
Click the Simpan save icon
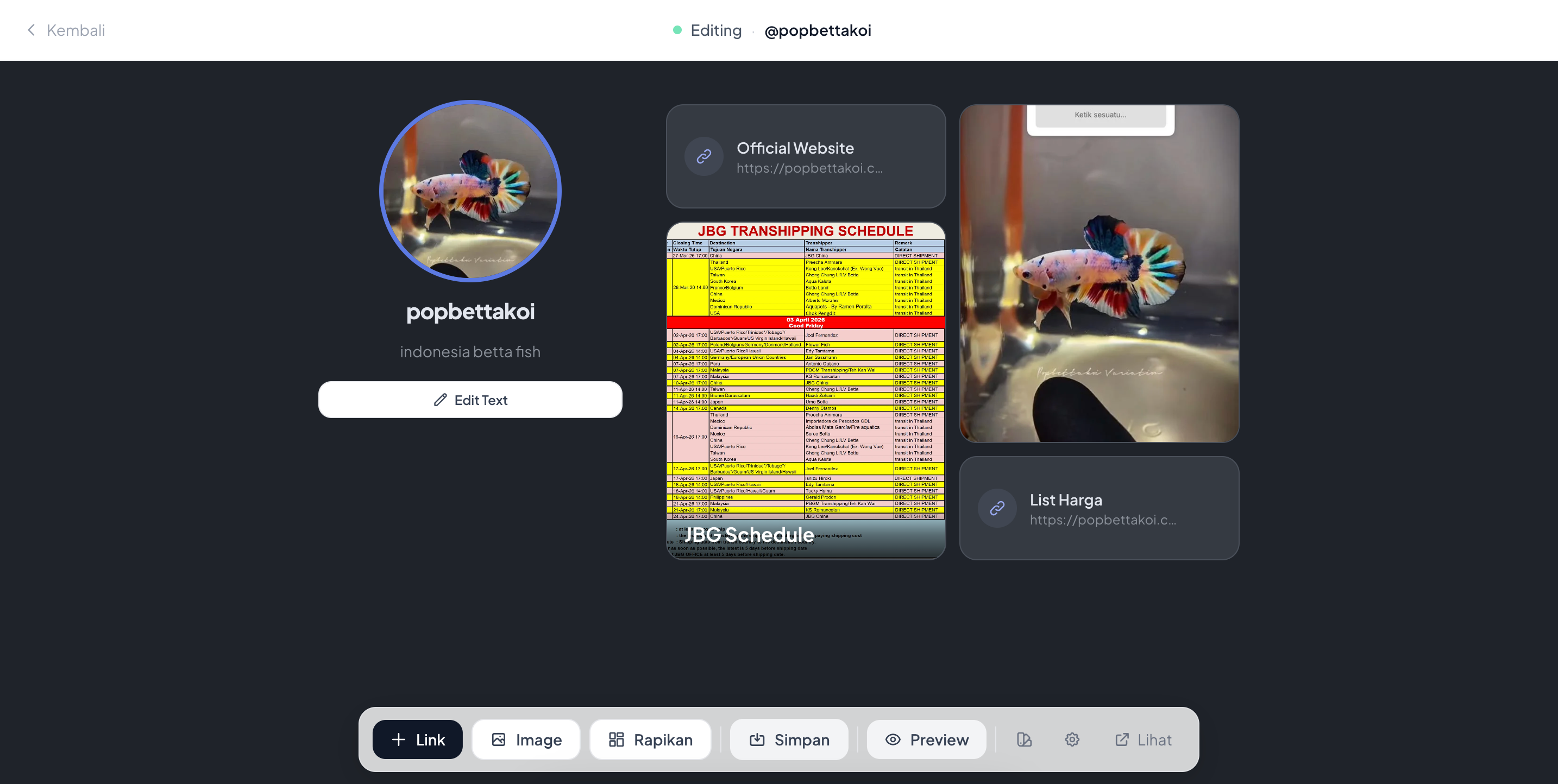758,739
